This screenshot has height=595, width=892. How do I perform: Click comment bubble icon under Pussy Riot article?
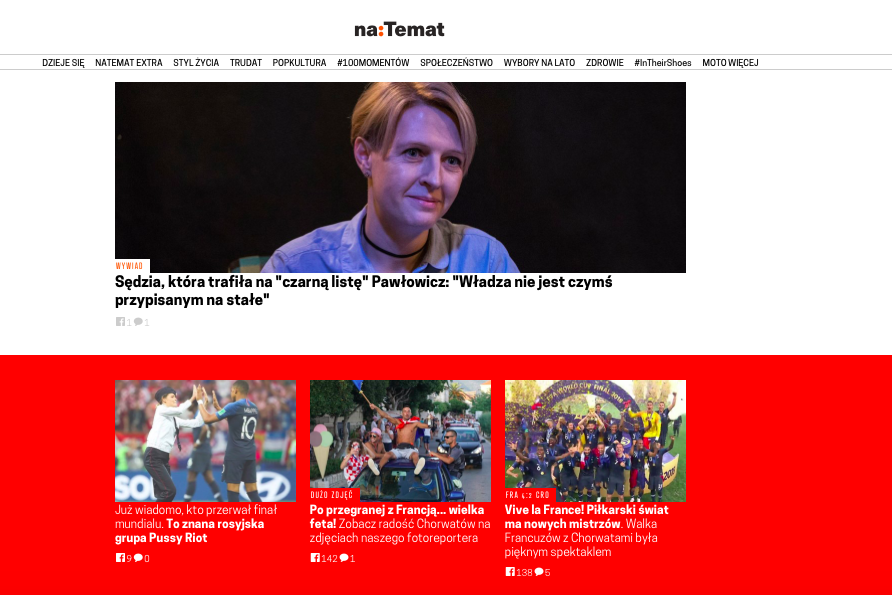tap(138, 558)
